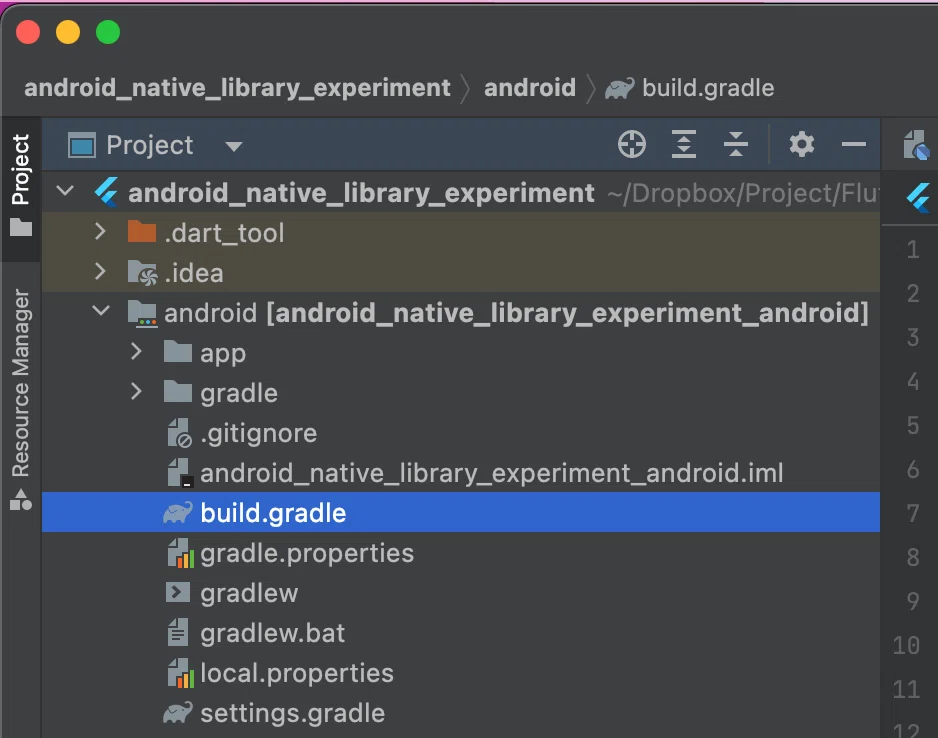Click the Flutter icon in editor area

tap(919, 198)
